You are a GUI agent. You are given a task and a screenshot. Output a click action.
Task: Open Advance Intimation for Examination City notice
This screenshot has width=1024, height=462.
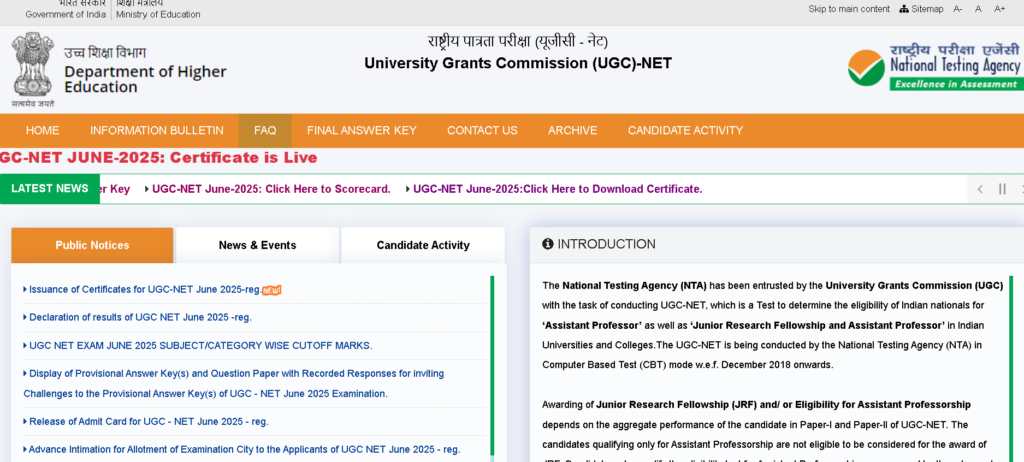click(244, 450)
